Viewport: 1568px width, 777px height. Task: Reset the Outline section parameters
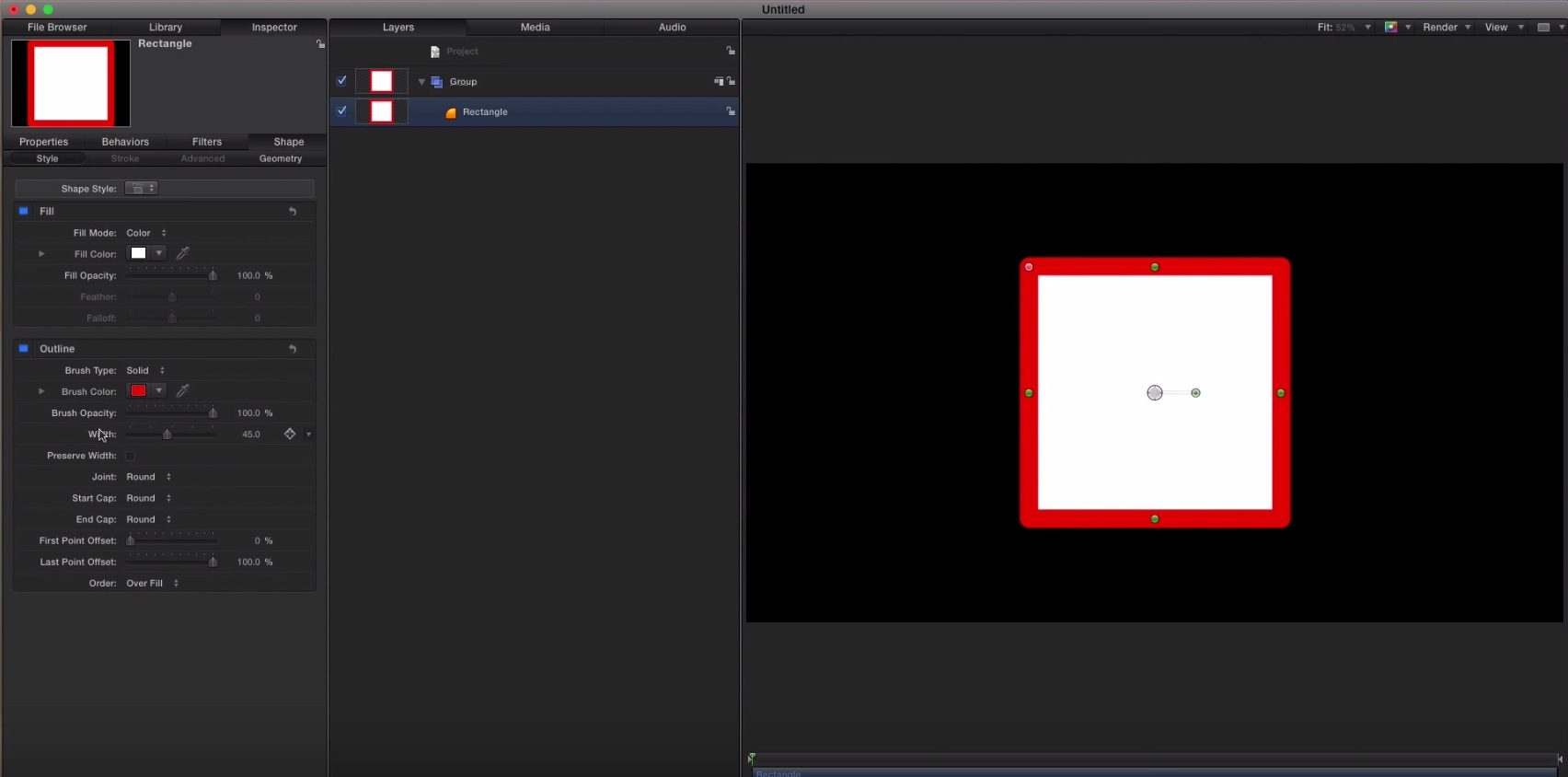[x=293, y=349]
